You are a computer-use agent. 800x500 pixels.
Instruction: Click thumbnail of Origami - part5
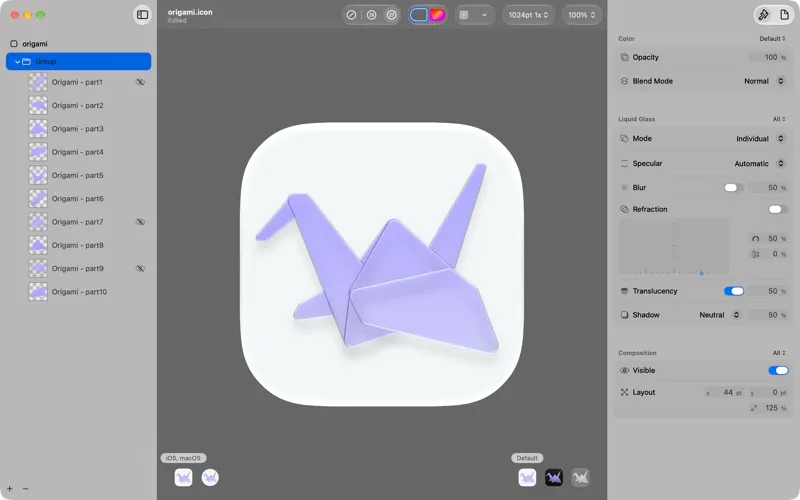pyautogui.click(x=38, y=175)
